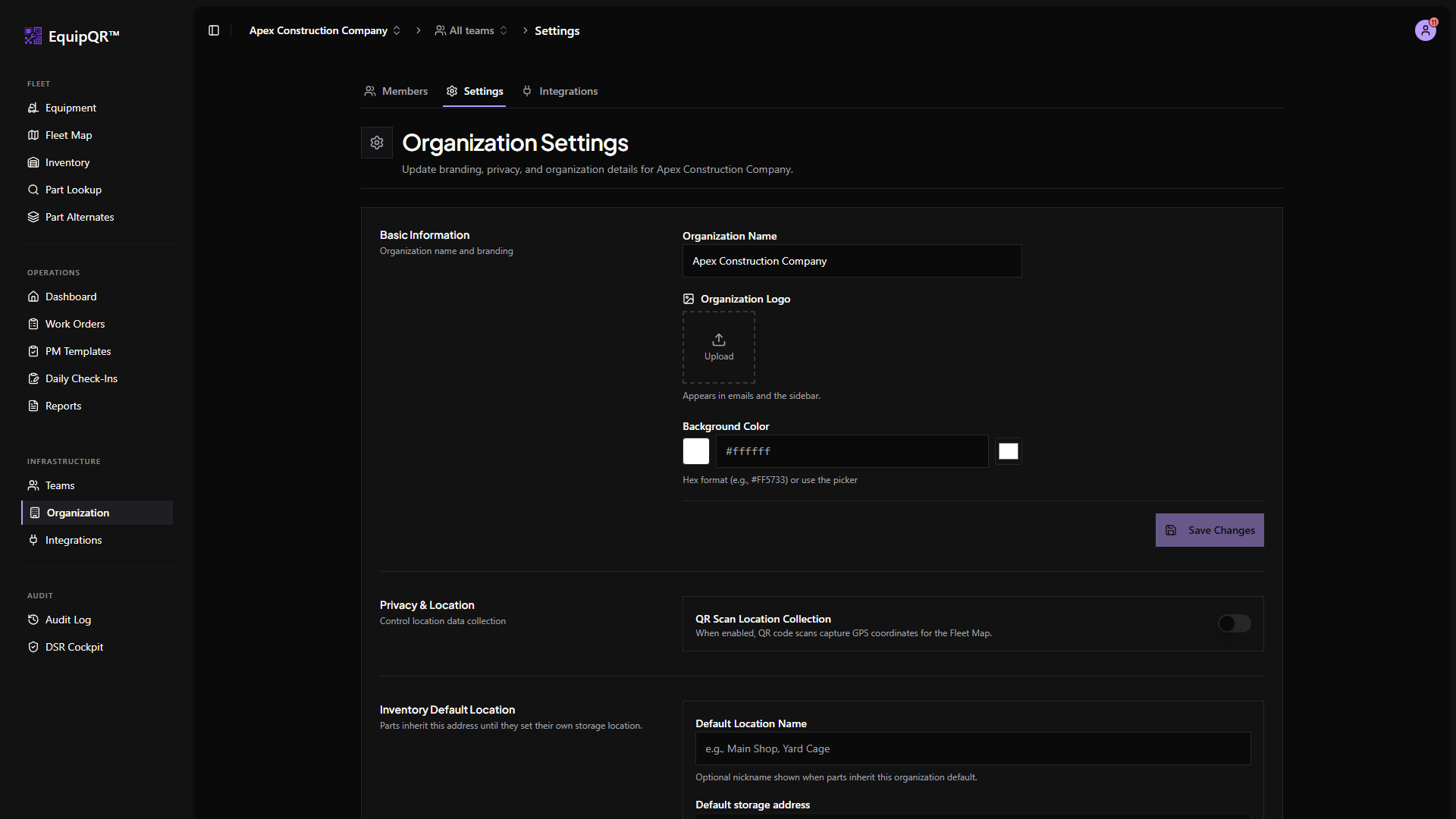
Task: Open Integrations in sidebar
Action: [x=99, y=540]
